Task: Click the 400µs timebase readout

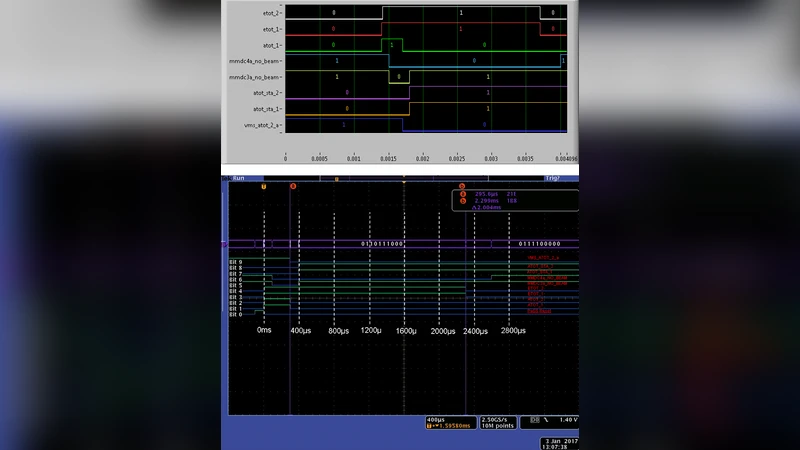Action: tap(435, 419)
